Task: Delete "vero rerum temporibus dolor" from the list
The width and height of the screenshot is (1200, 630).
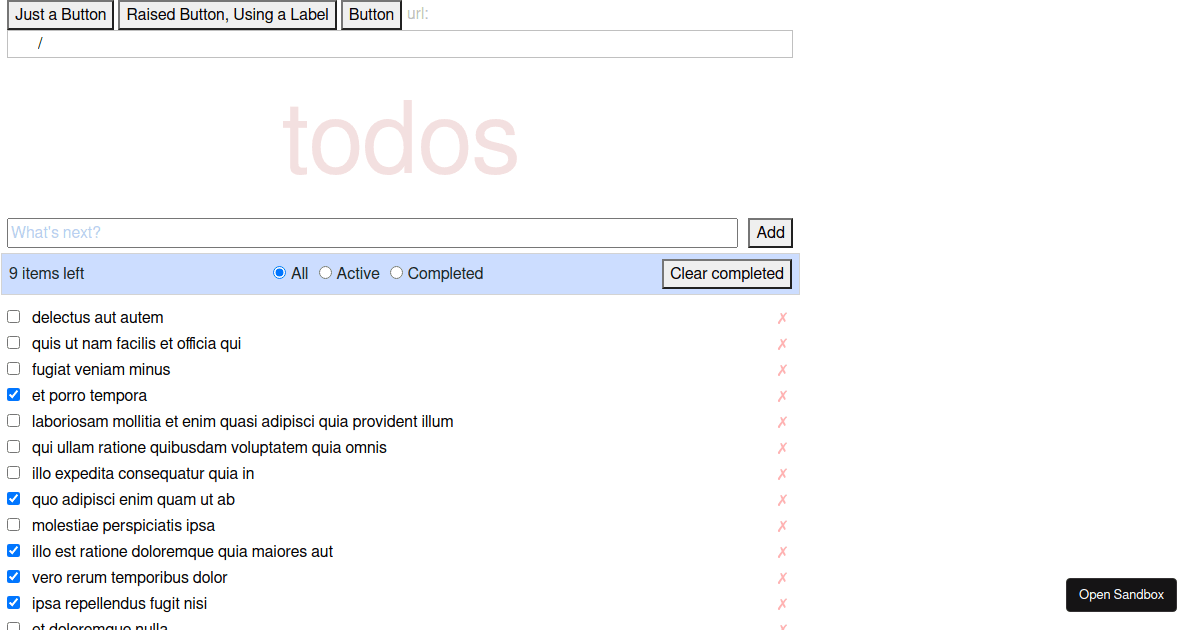Action: 782,577
